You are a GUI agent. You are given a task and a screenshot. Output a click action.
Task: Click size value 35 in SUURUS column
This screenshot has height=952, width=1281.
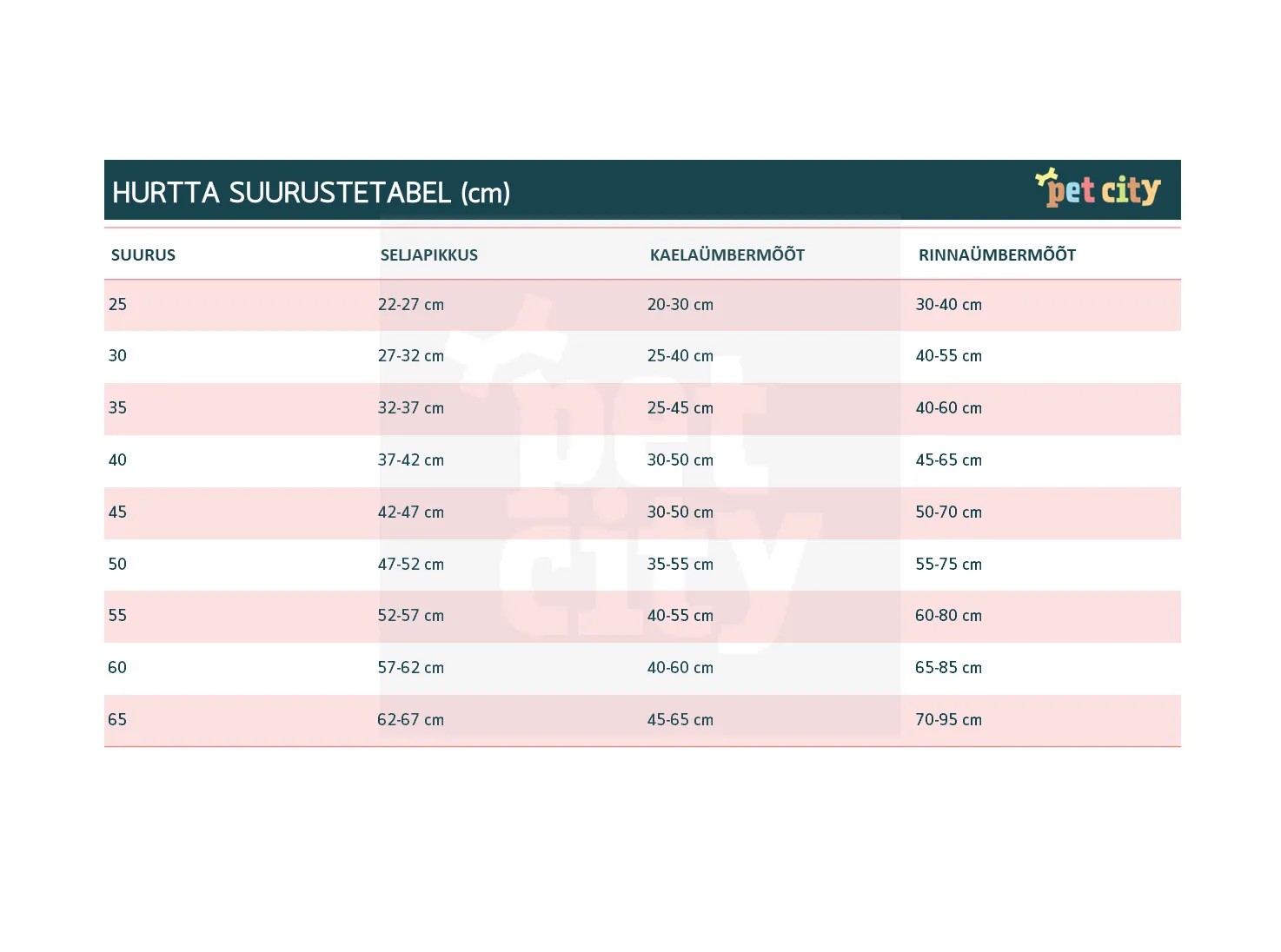pyautogui.click(x=117, y=408)
